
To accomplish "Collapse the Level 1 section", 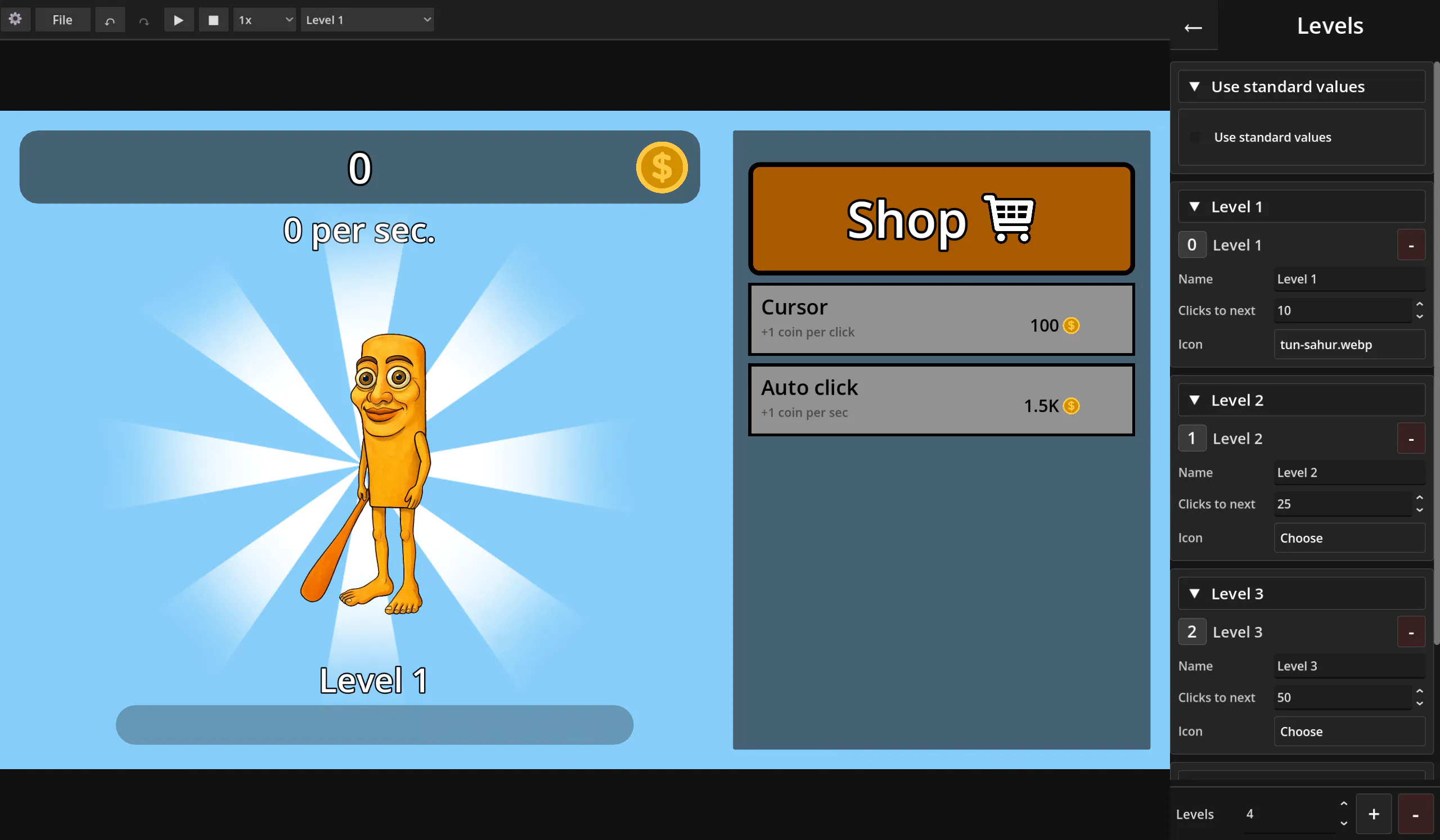I will click(1301, 206).
